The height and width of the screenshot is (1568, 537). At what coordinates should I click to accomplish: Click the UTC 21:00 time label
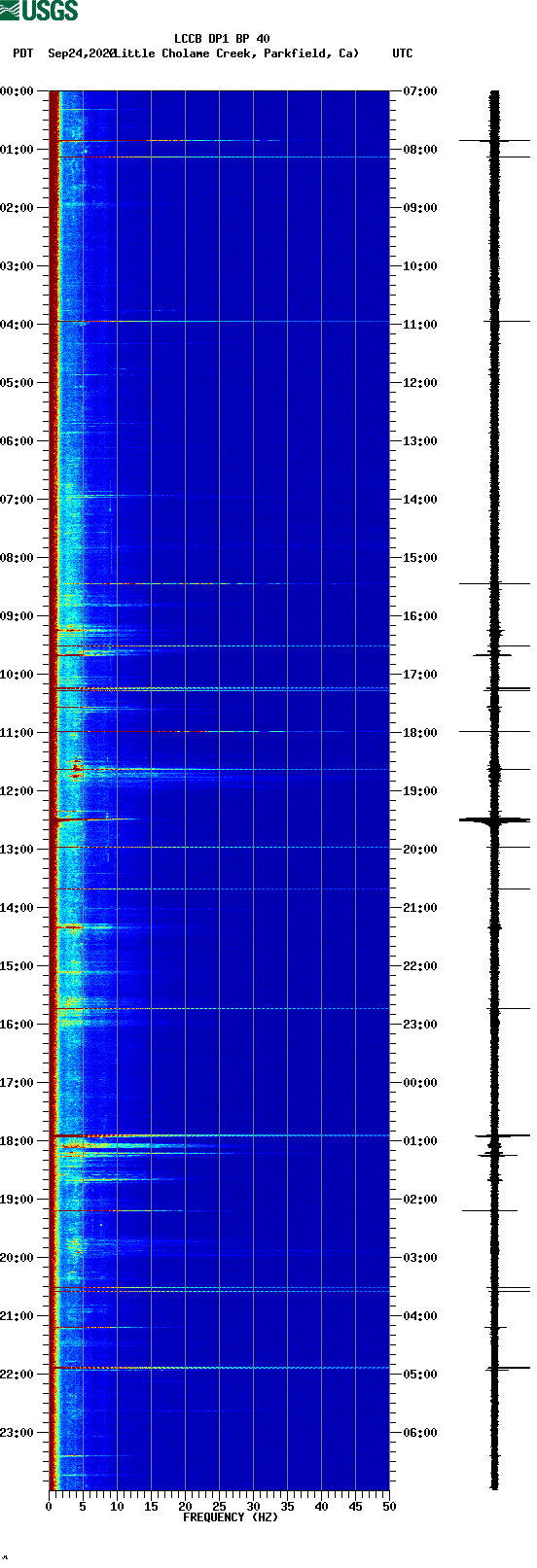pyautogui.click(x=420, y=908)
